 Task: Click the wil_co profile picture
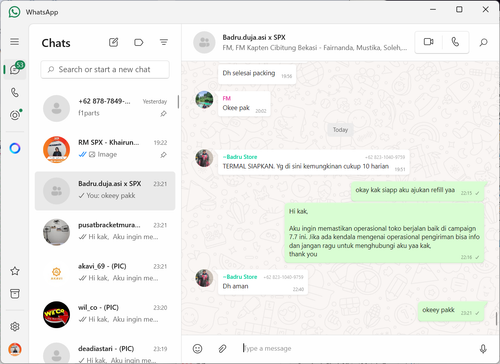[x=56, y=314]
